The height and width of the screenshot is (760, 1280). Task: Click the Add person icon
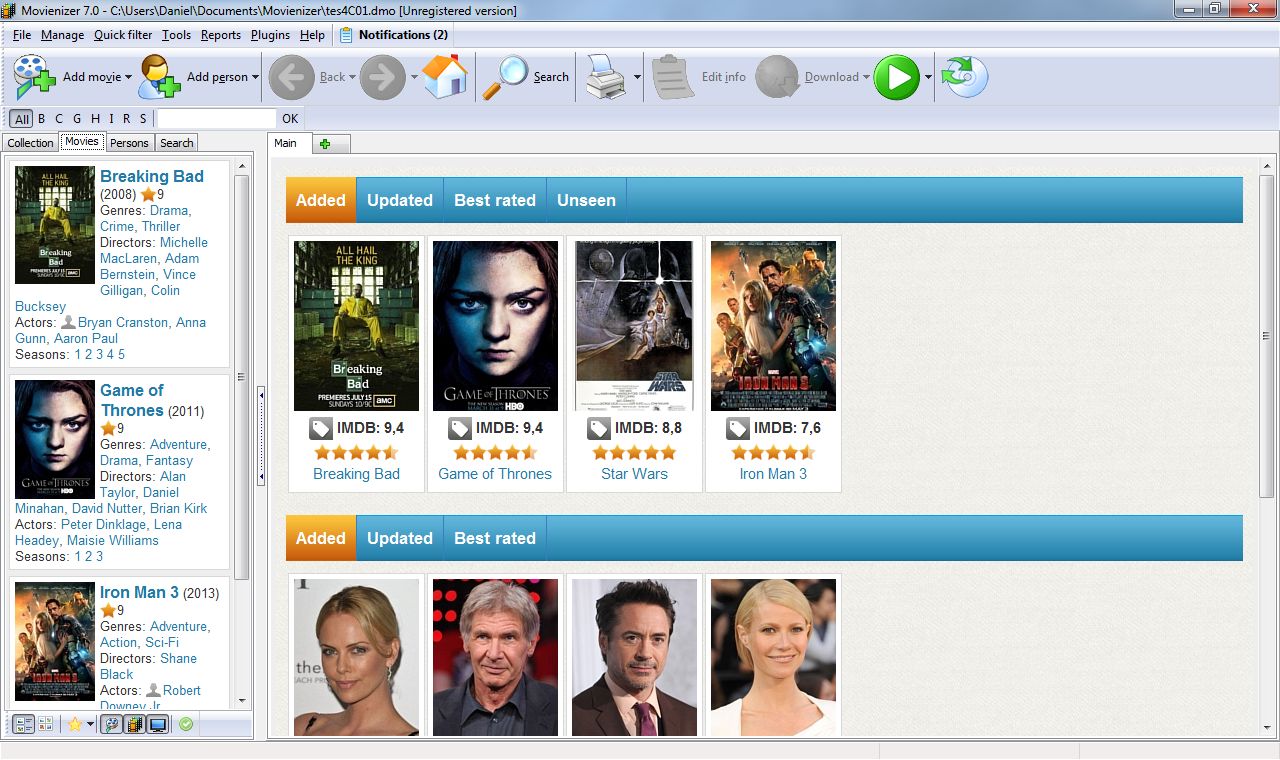tap(159, 77)
